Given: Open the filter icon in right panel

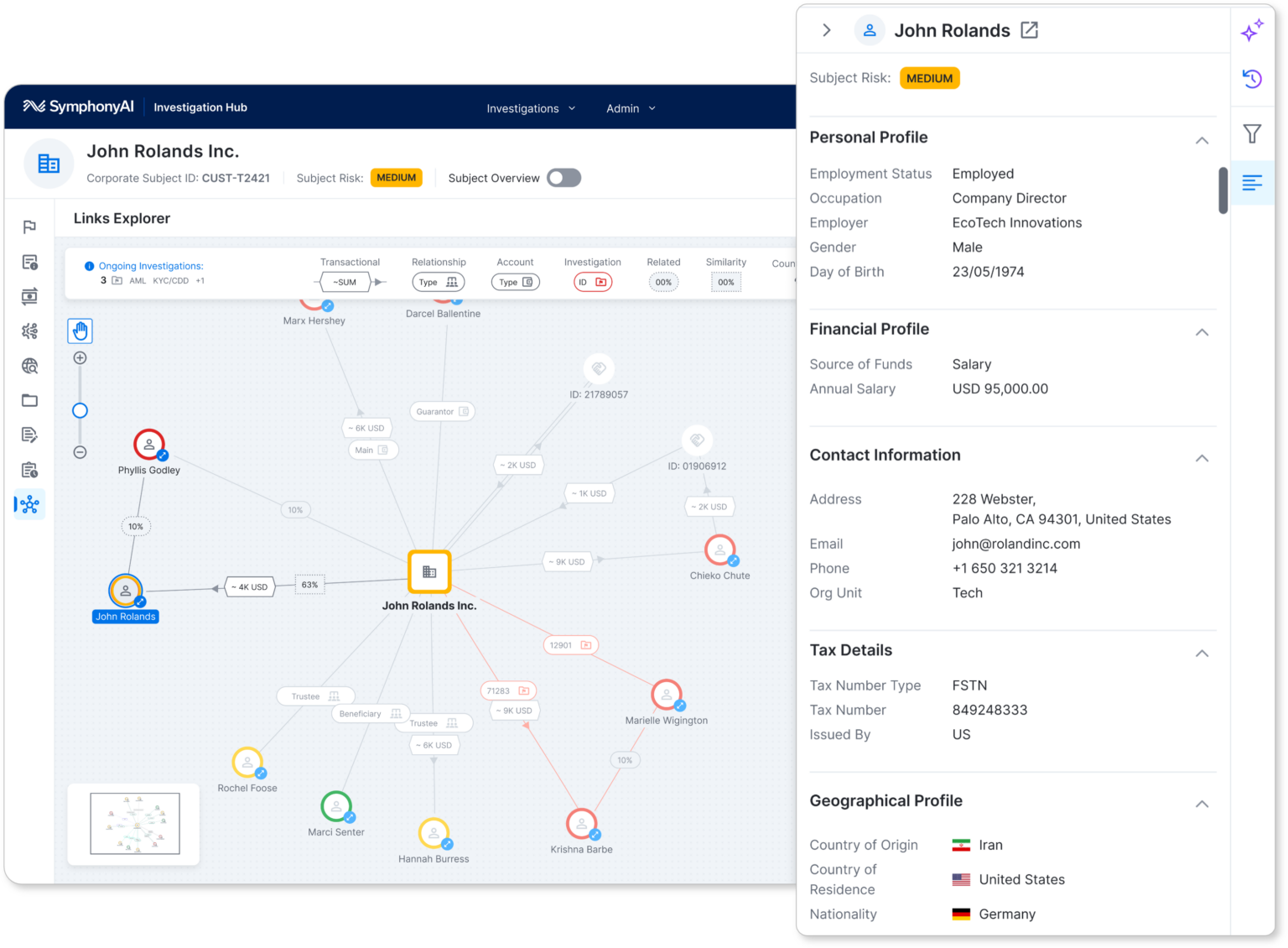Looking at the screenshot, I should click(x=1251, y=133).
